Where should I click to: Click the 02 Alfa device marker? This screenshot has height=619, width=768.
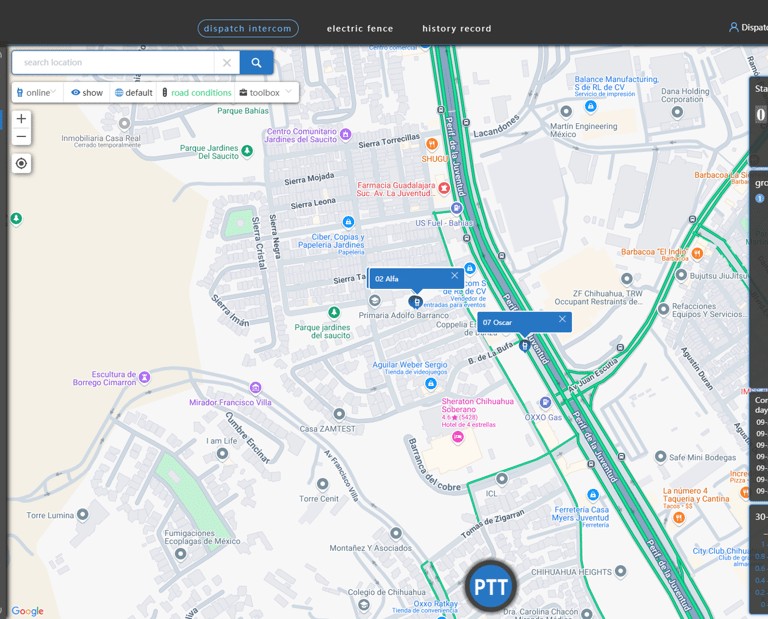tap(416, 302)
